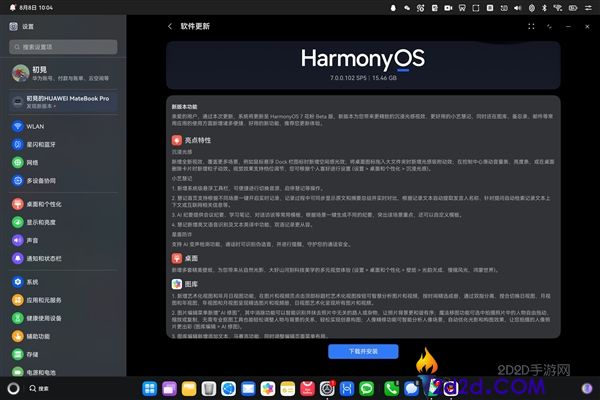This screenshot has width=600, height=400.
Task: Open the blue chat bubble dock icon
Action: click(x=411, y=389)
